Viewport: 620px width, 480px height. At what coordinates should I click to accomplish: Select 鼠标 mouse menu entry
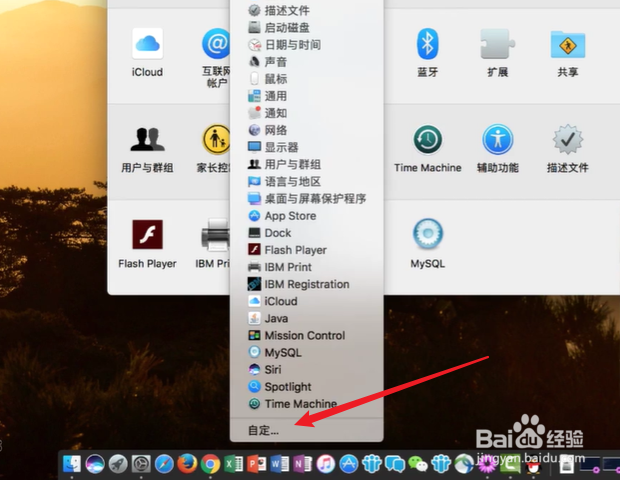306,79
